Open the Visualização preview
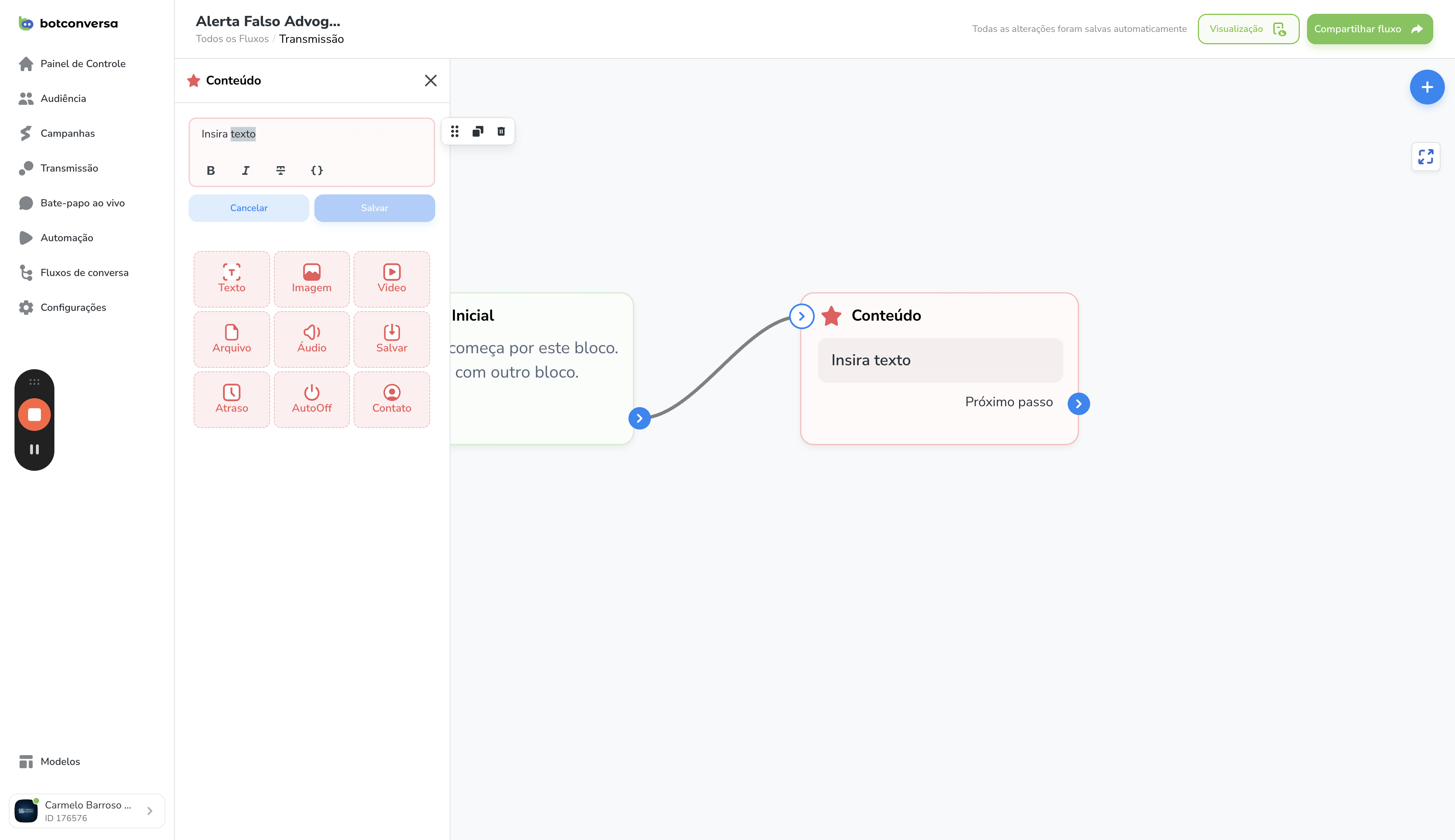Screen dimensions: 1455x840 pos(1248,29)
